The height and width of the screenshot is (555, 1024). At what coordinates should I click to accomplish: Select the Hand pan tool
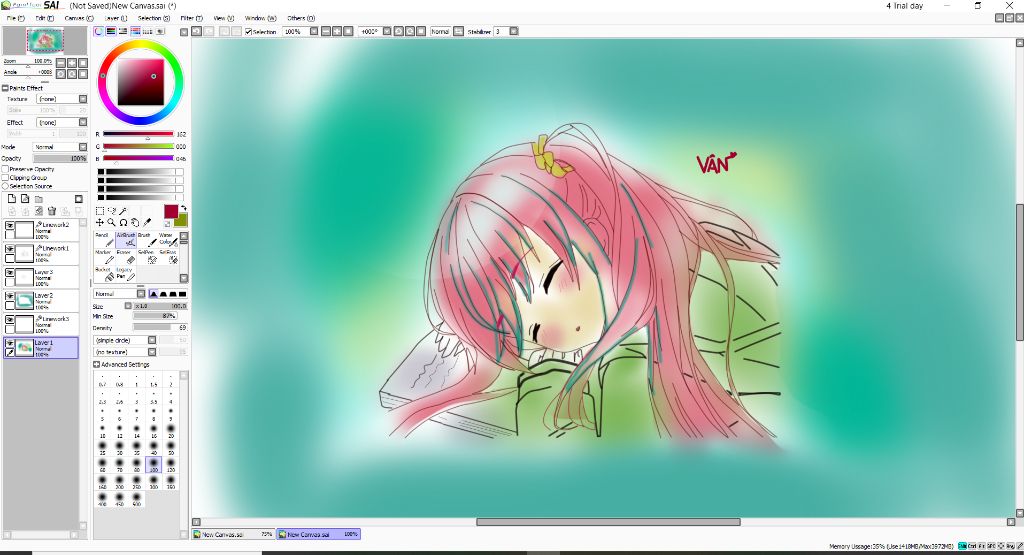coord(135,223)
